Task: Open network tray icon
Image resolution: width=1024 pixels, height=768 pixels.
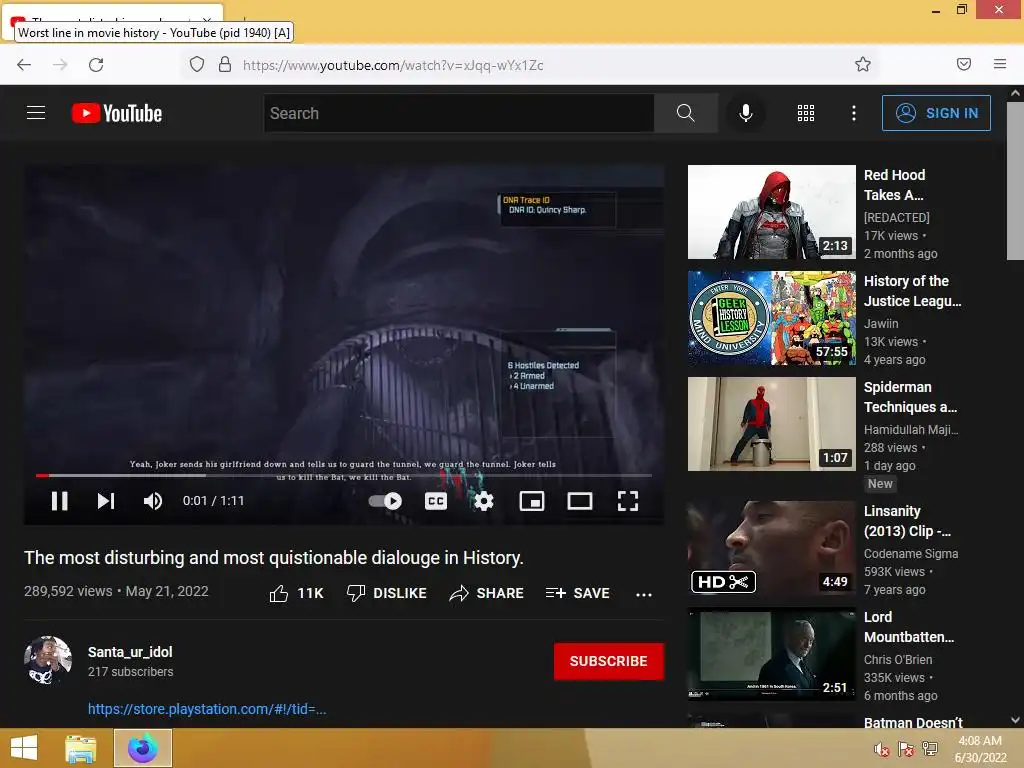Action: click(x=930, y=749)
